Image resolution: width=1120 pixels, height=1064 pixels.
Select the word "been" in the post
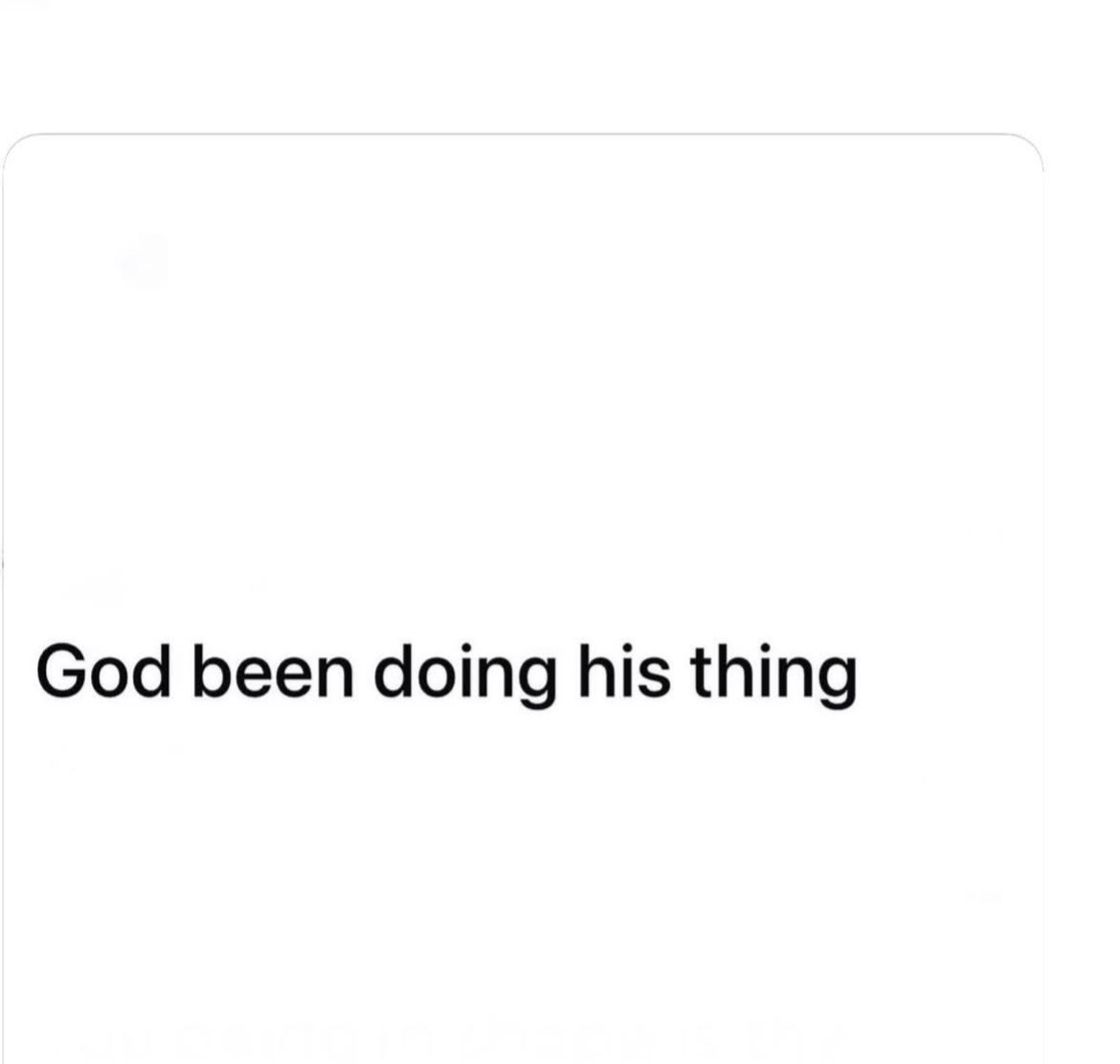coord(272,672)
